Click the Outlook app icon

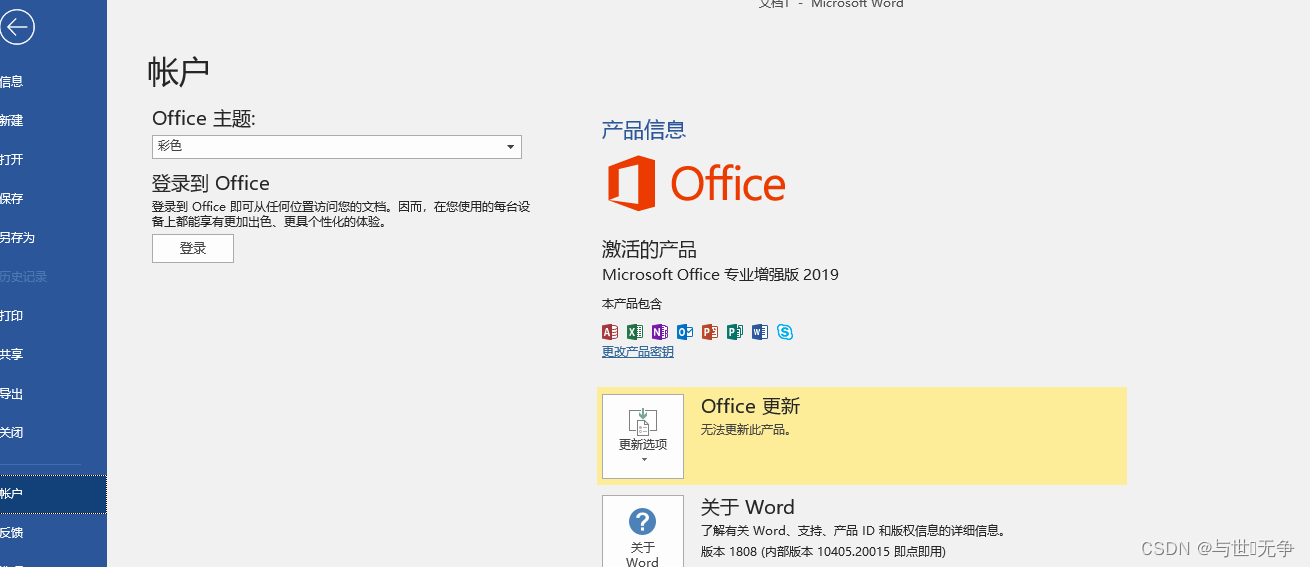pyautogui.click(x=685, y=332)
